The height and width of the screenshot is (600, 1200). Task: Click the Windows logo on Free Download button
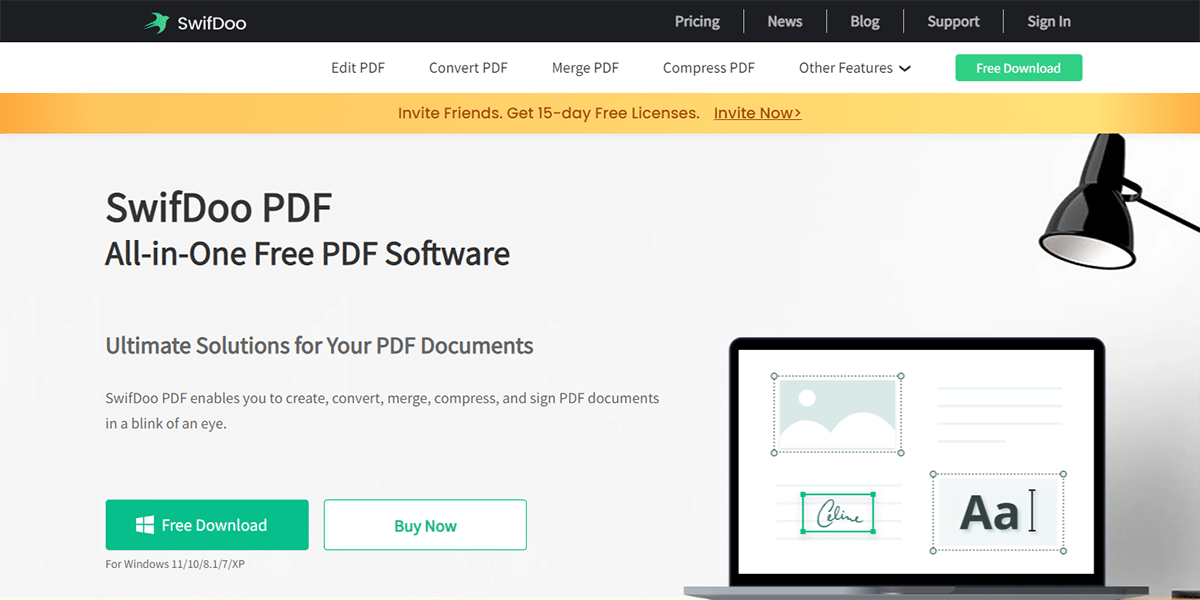tap(145, 525)
